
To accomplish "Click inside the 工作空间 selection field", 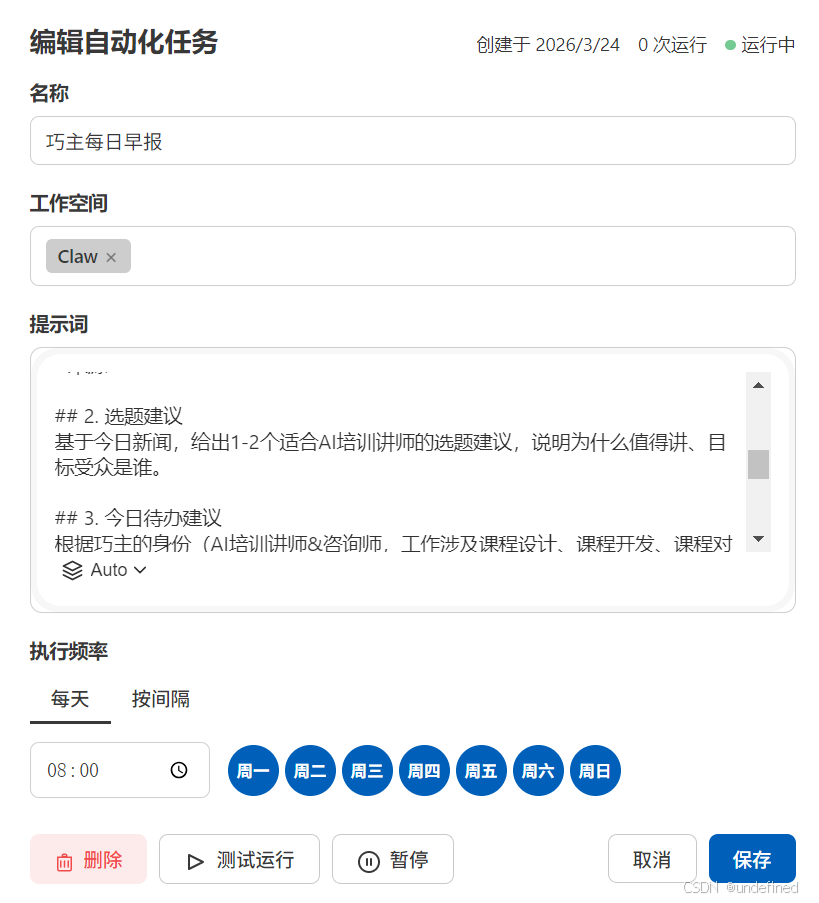I will (x=413, y=256).
